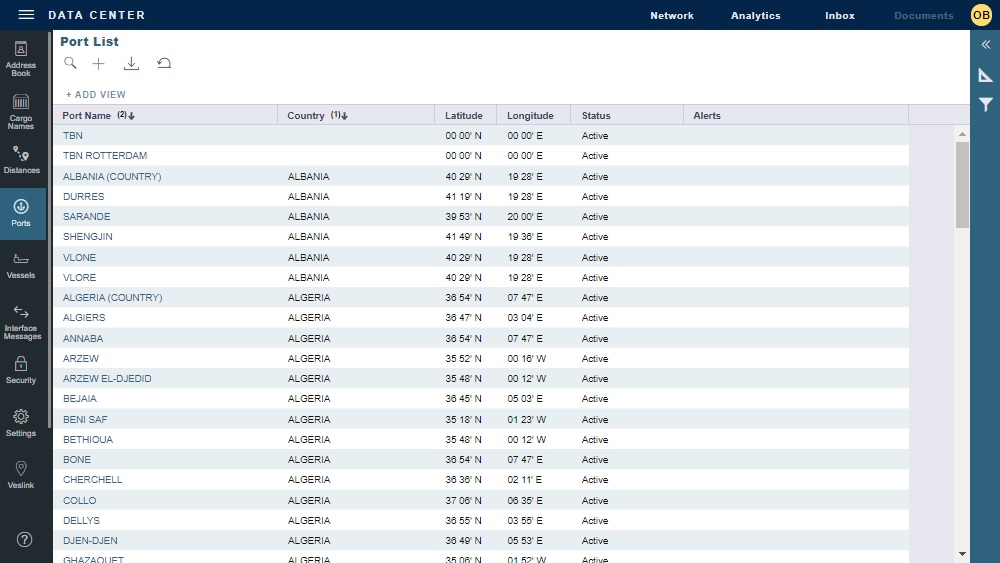Open the Vessels module
Viewport: 1000px width, 563px height.
[x=21, y=265]
